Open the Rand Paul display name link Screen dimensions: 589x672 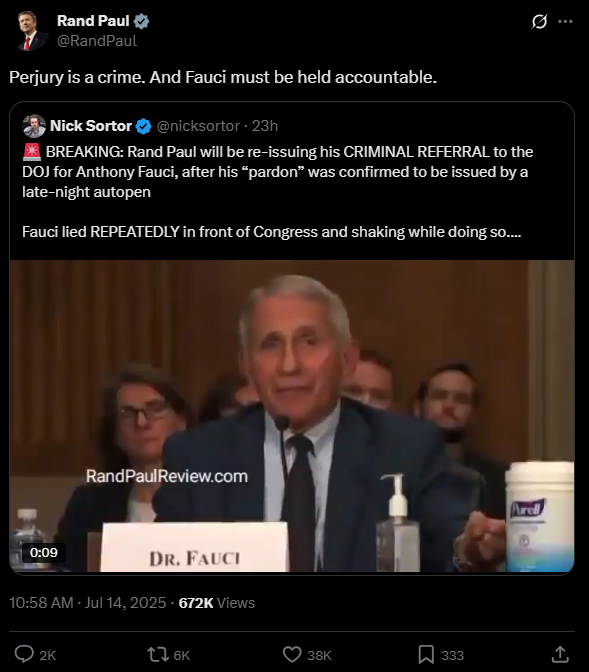[93, 21]
